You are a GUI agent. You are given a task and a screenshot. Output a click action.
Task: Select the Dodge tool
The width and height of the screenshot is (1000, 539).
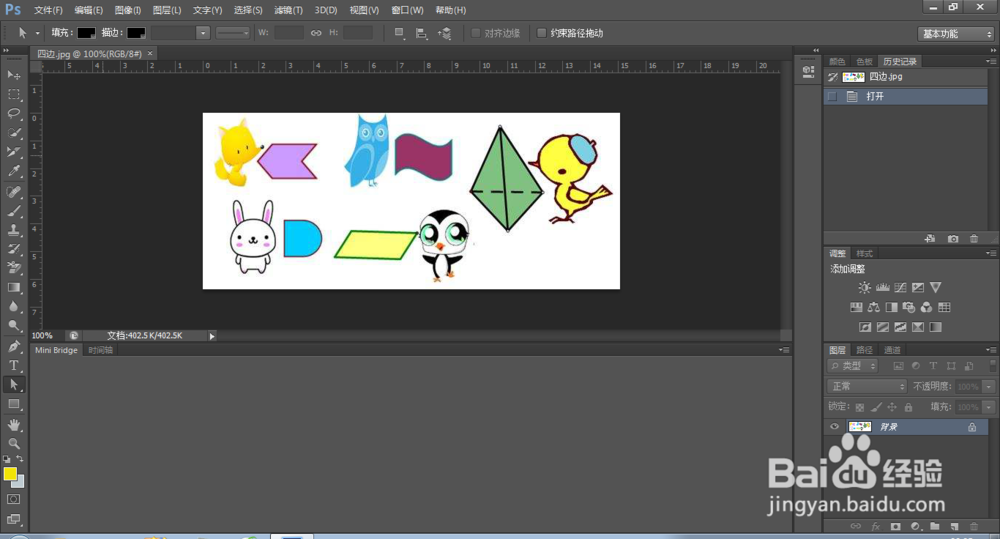(13, 326)
